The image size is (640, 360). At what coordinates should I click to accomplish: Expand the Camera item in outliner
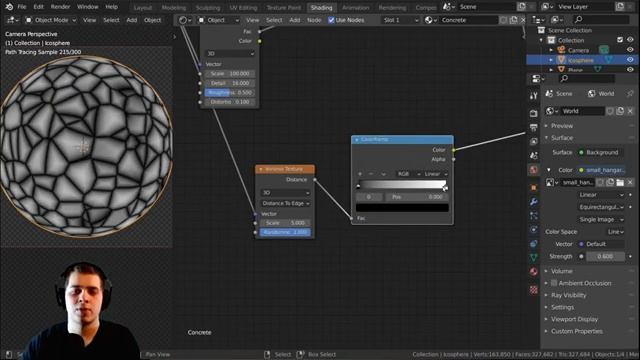(551, 50)
